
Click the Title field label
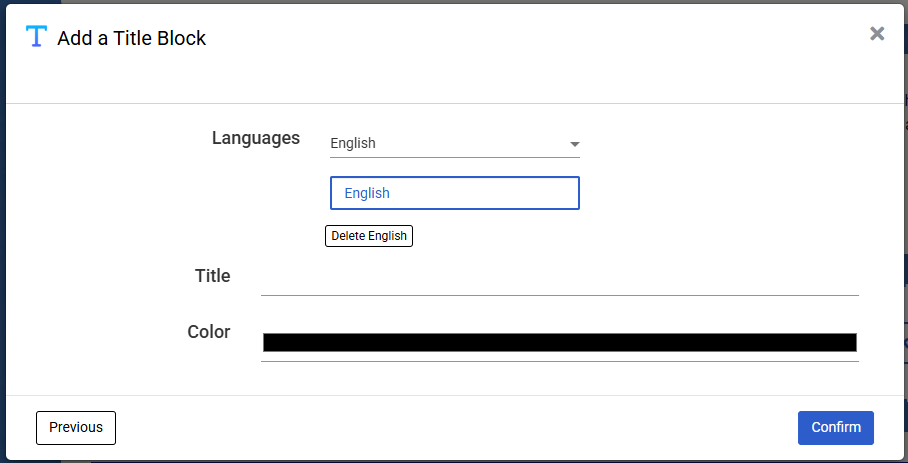[212, 276]
